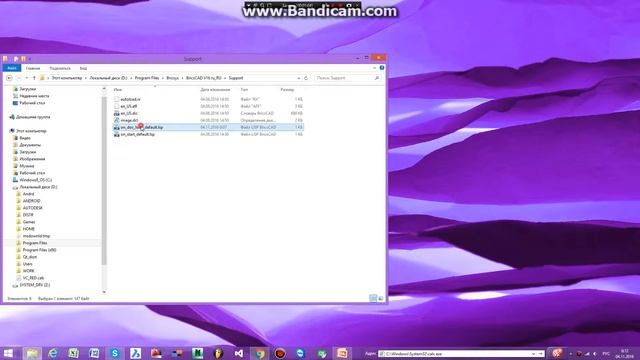Switch to details view layout icon

373,298
